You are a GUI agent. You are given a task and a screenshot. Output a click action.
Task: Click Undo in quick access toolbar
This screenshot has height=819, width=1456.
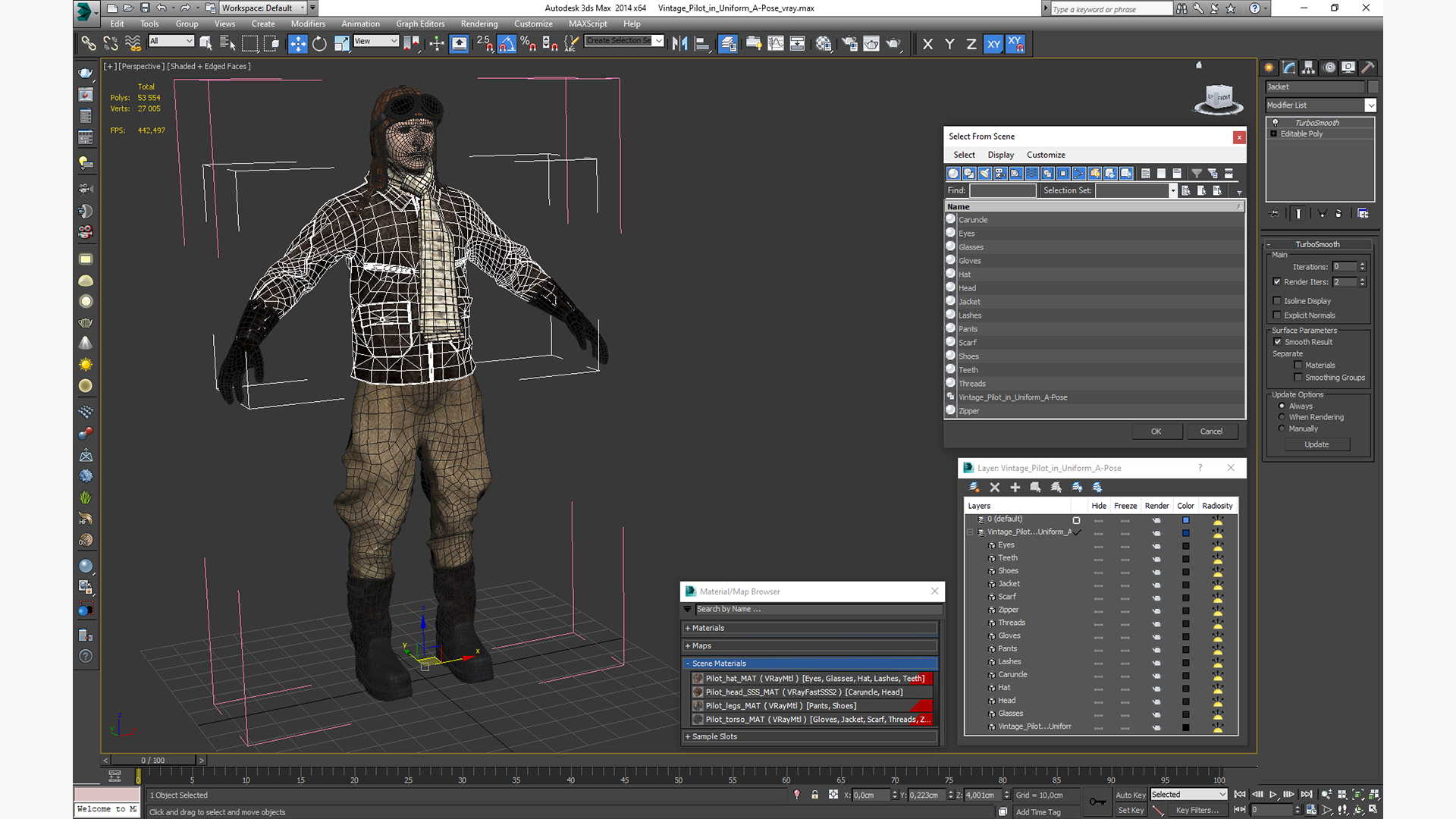pyautogui.click(x=162, y=8)
